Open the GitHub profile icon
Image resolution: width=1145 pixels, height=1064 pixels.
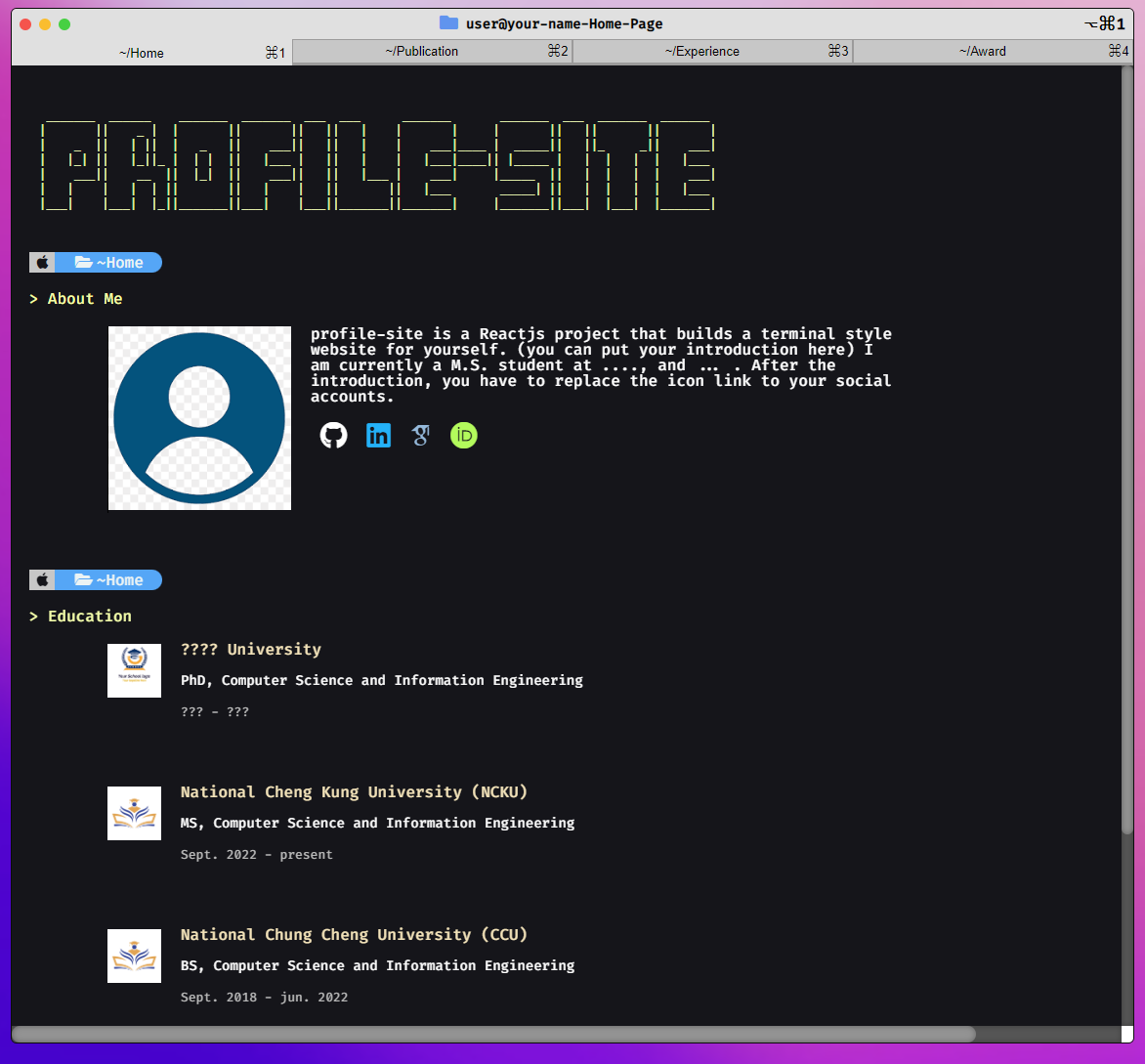click(x=334, y=435)
